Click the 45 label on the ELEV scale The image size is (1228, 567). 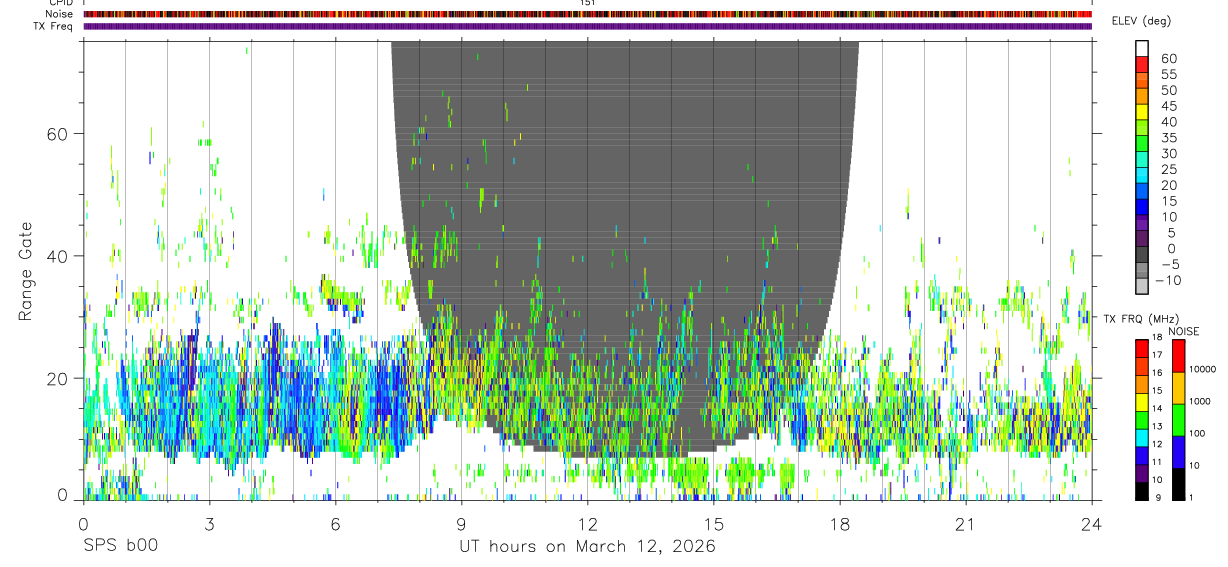[x=1169, y=106]
